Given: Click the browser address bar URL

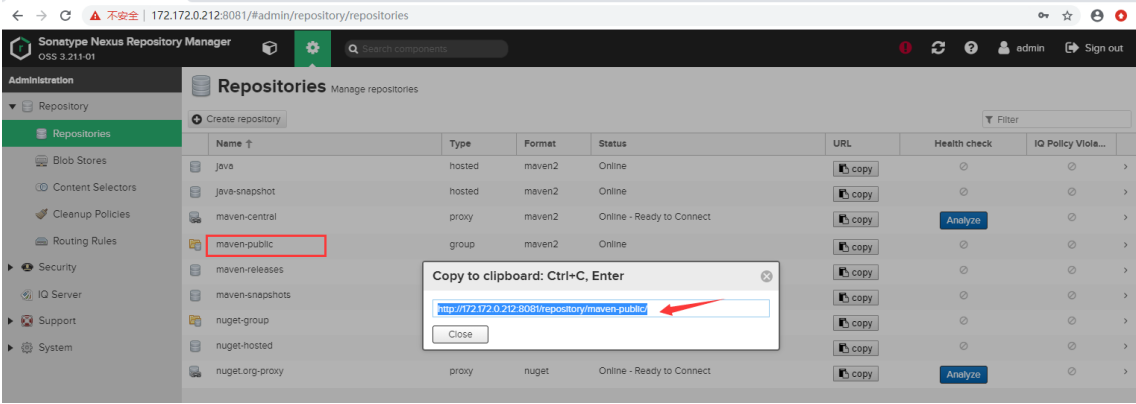Looking at the screenshot, I should [x=280, y=15].
